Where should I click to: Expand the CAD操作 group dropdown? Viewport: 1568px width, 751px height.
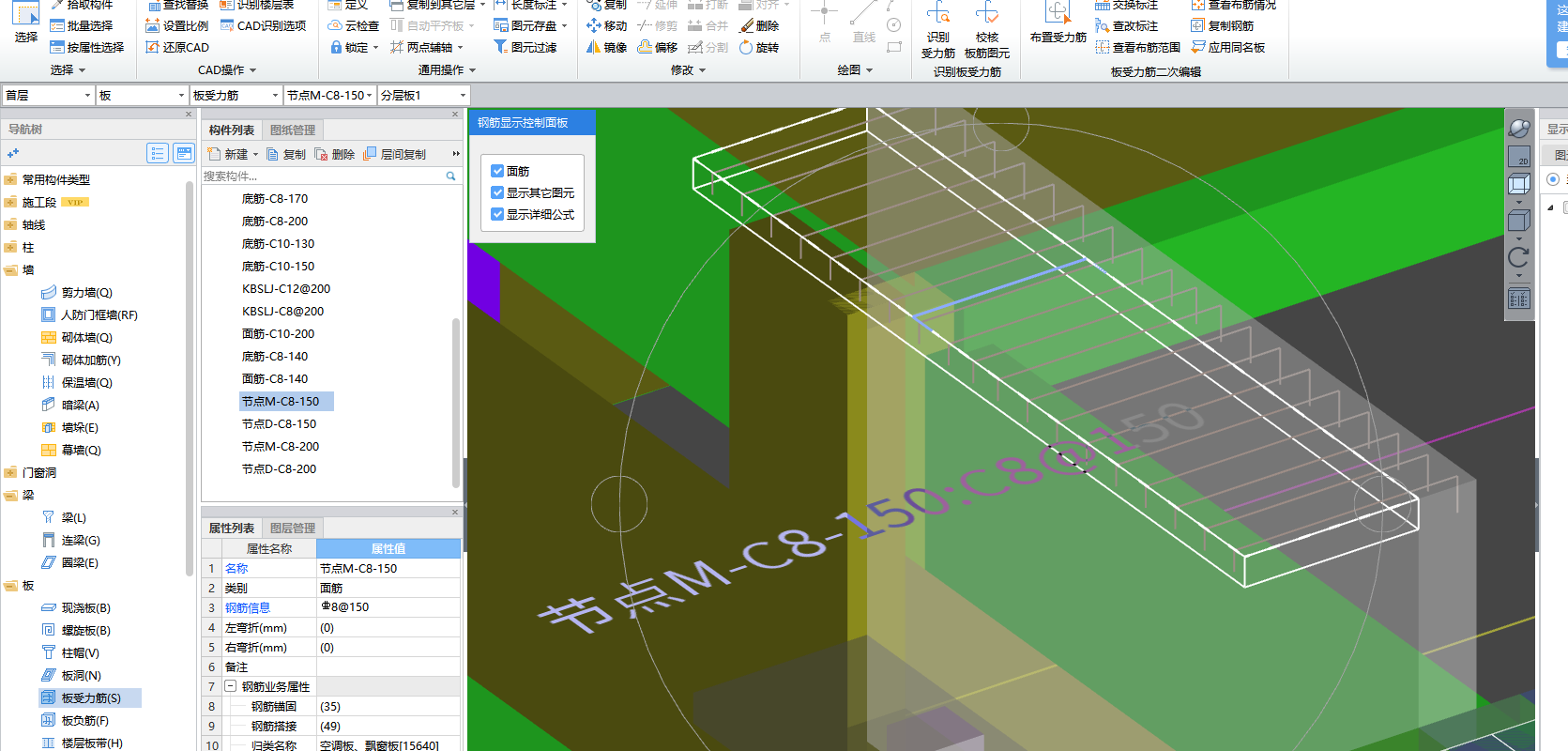pos(252,70)
